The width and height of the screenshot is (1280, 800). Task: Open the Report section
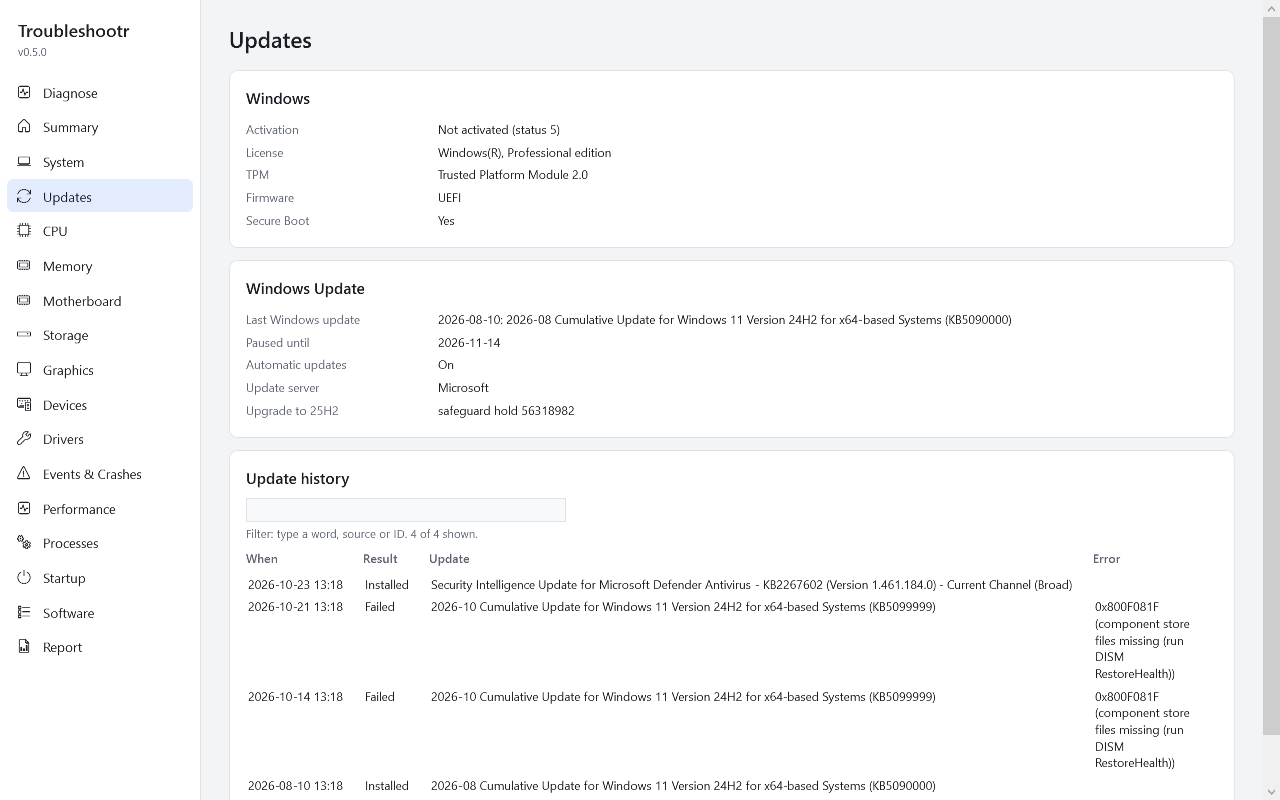[x=100, y=647]
